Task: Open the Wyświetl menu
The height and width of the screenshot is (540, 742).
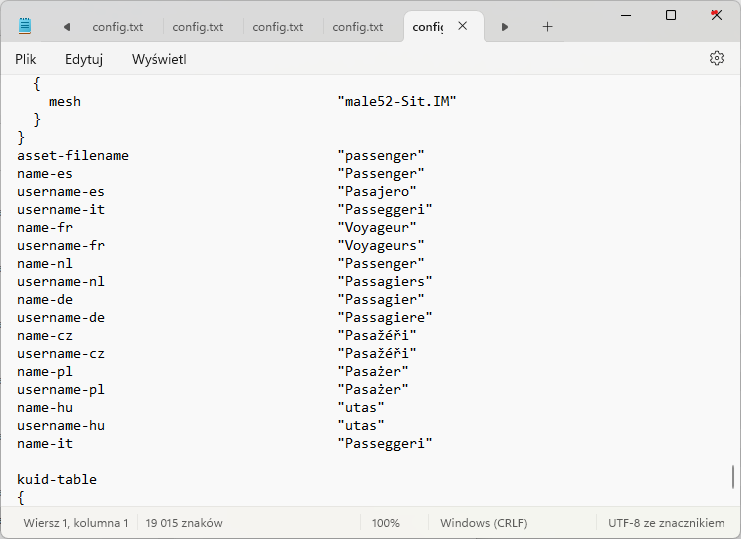Action: click(x=158, y=59)
